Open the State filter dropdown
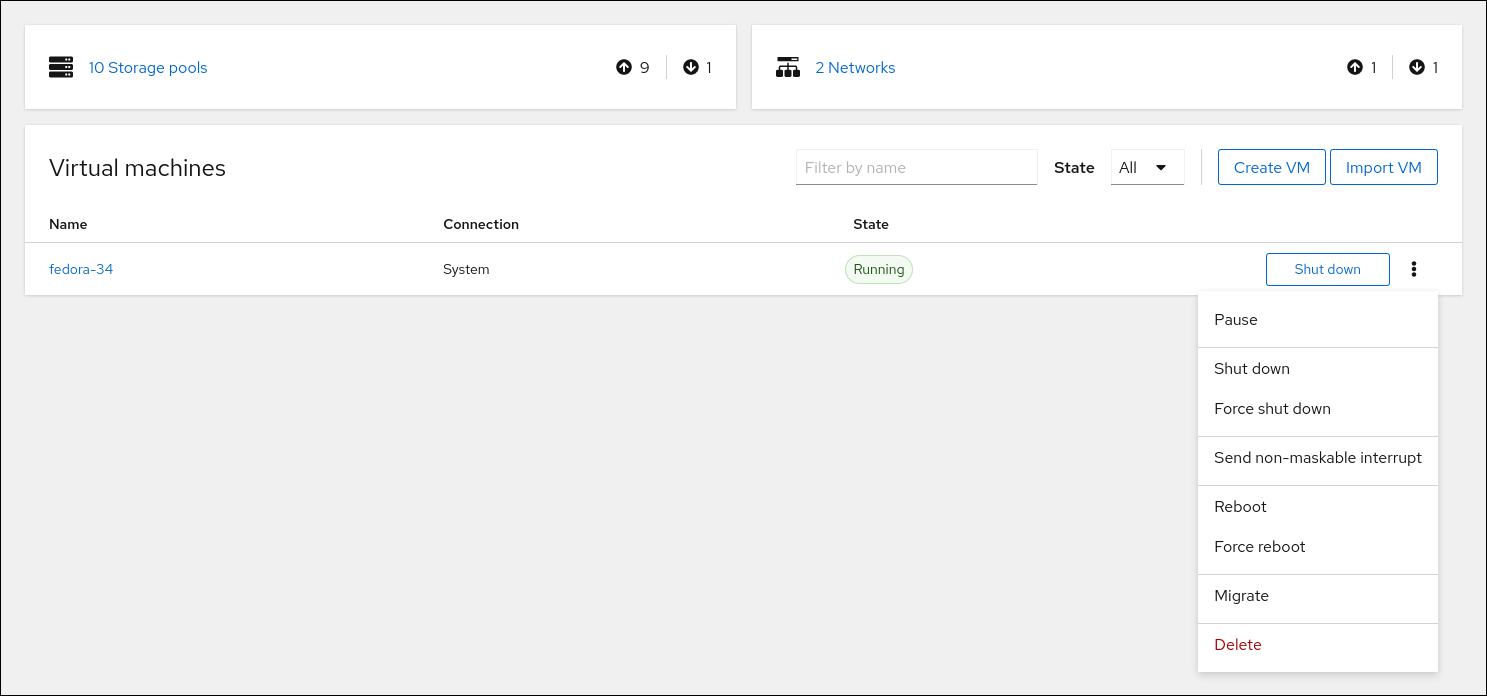This screenshot has height=696, width=1487. click(x=1146, y=168)
